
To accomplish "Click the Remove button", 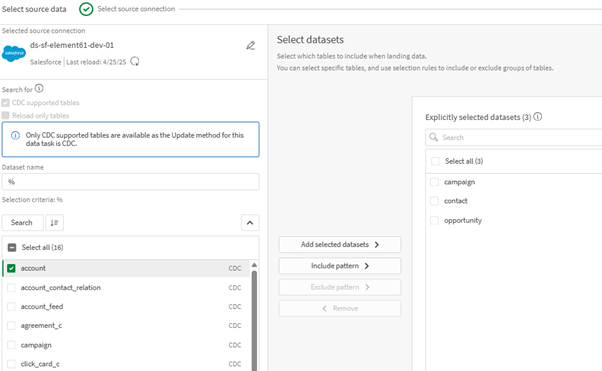I will click(x=340, y=308).
